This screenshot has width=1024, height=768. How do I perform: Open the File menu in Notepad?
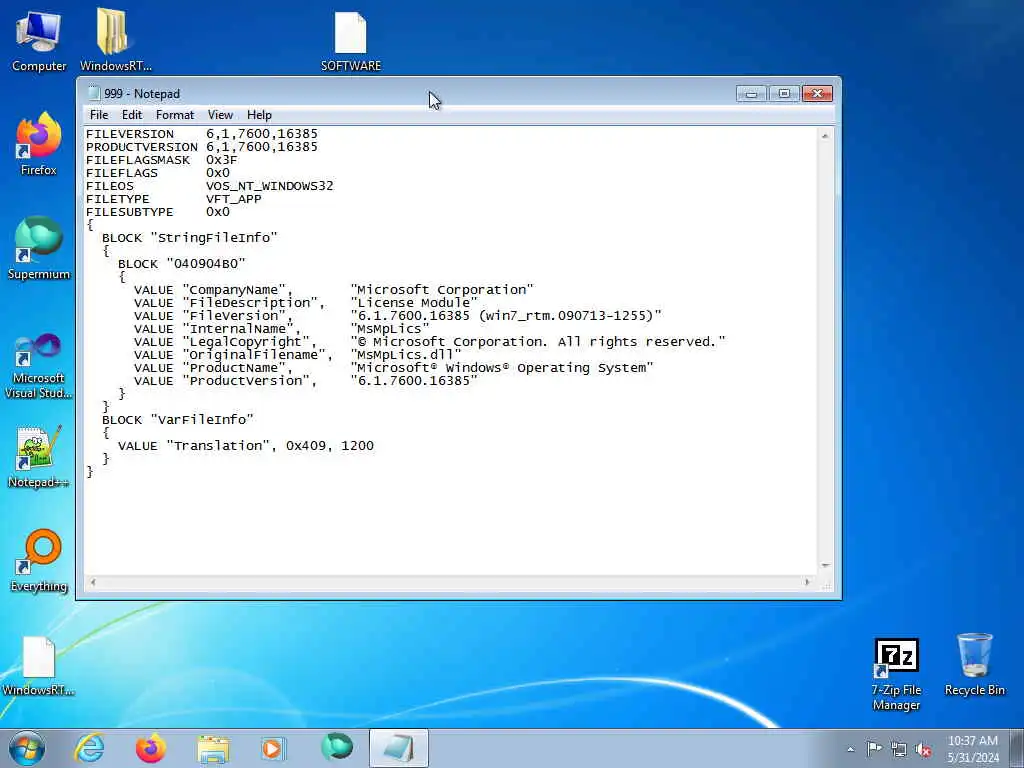click(99, 115)
